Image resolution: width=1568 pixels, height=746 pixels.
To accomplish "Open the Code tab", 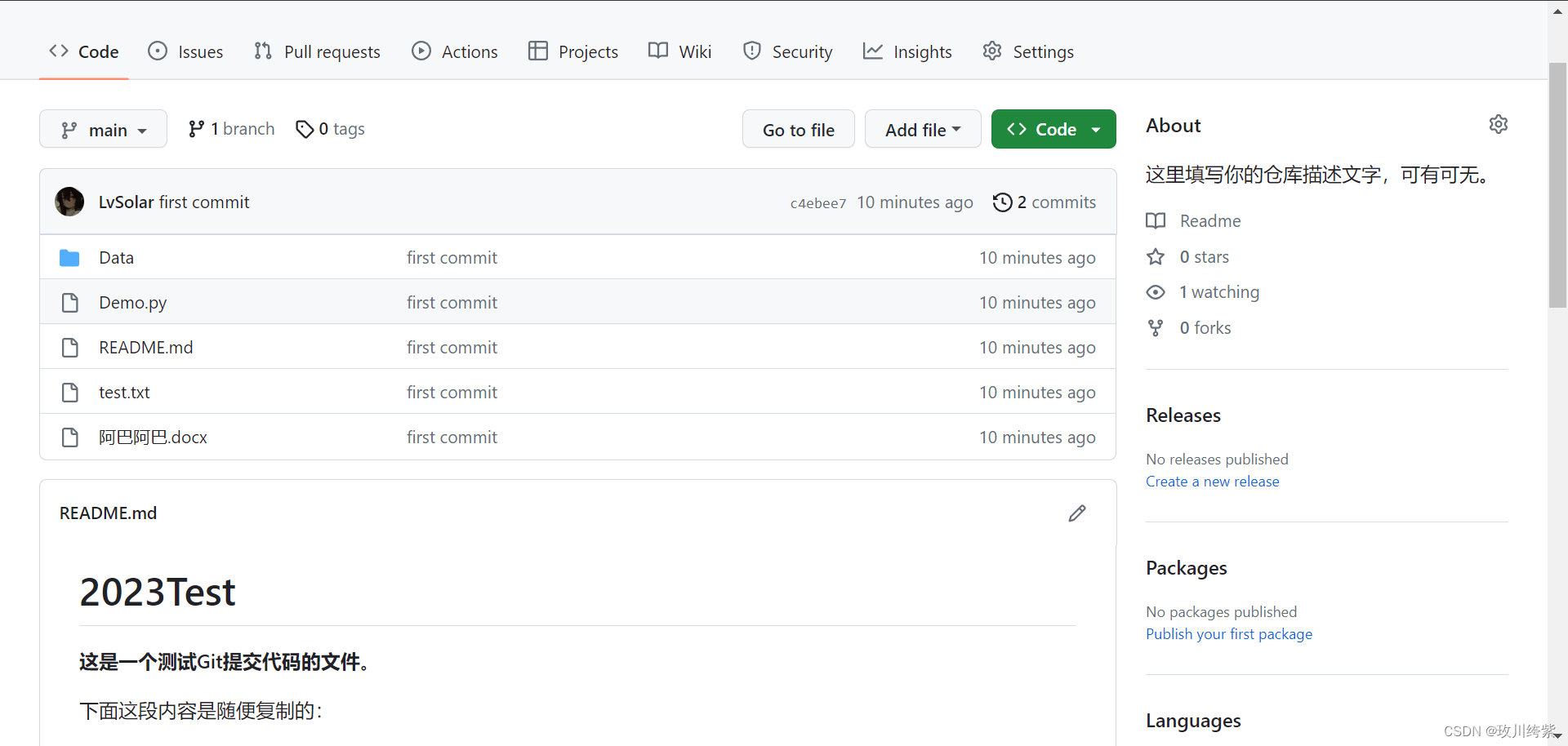I will [x=83, y=51].
